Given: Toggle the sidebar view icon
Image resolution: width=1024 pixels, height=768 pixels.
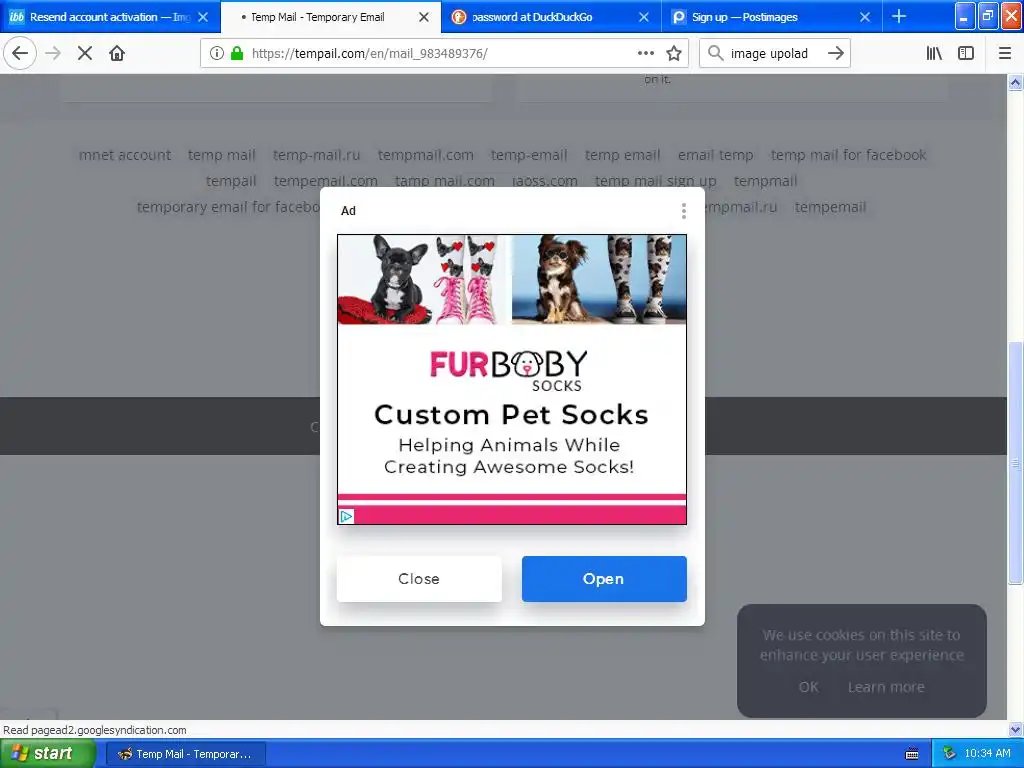Looking at the screenshot, I should click(966, 53).
